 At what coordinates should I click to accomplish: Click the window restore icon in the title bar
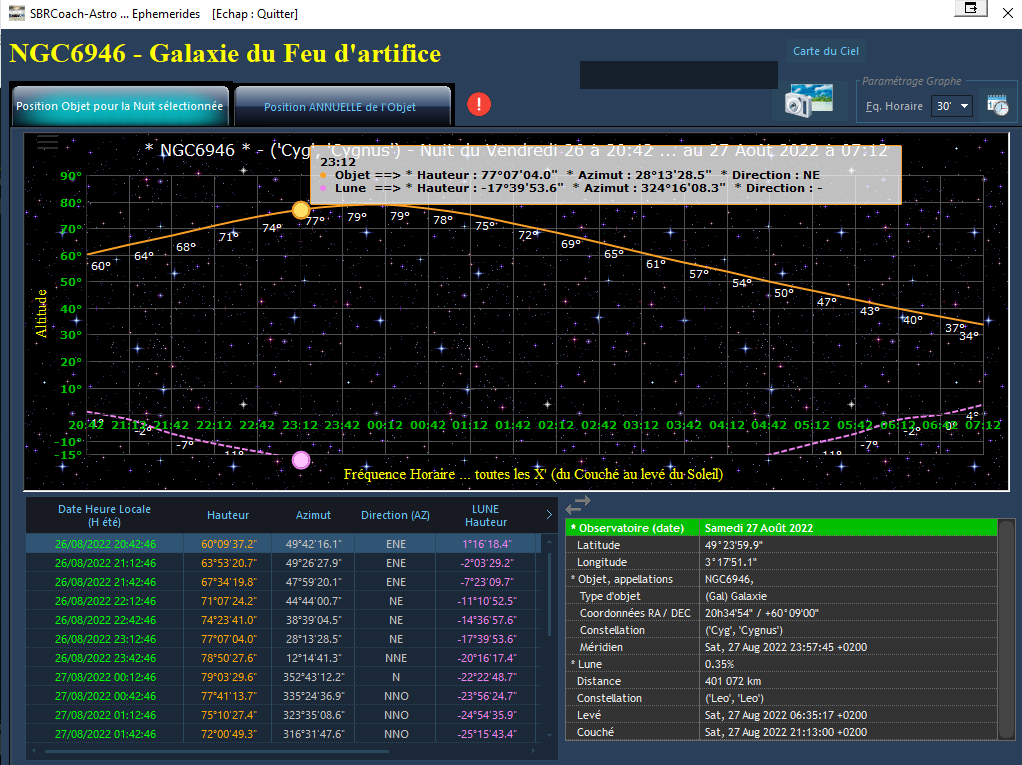click(971, 8)
